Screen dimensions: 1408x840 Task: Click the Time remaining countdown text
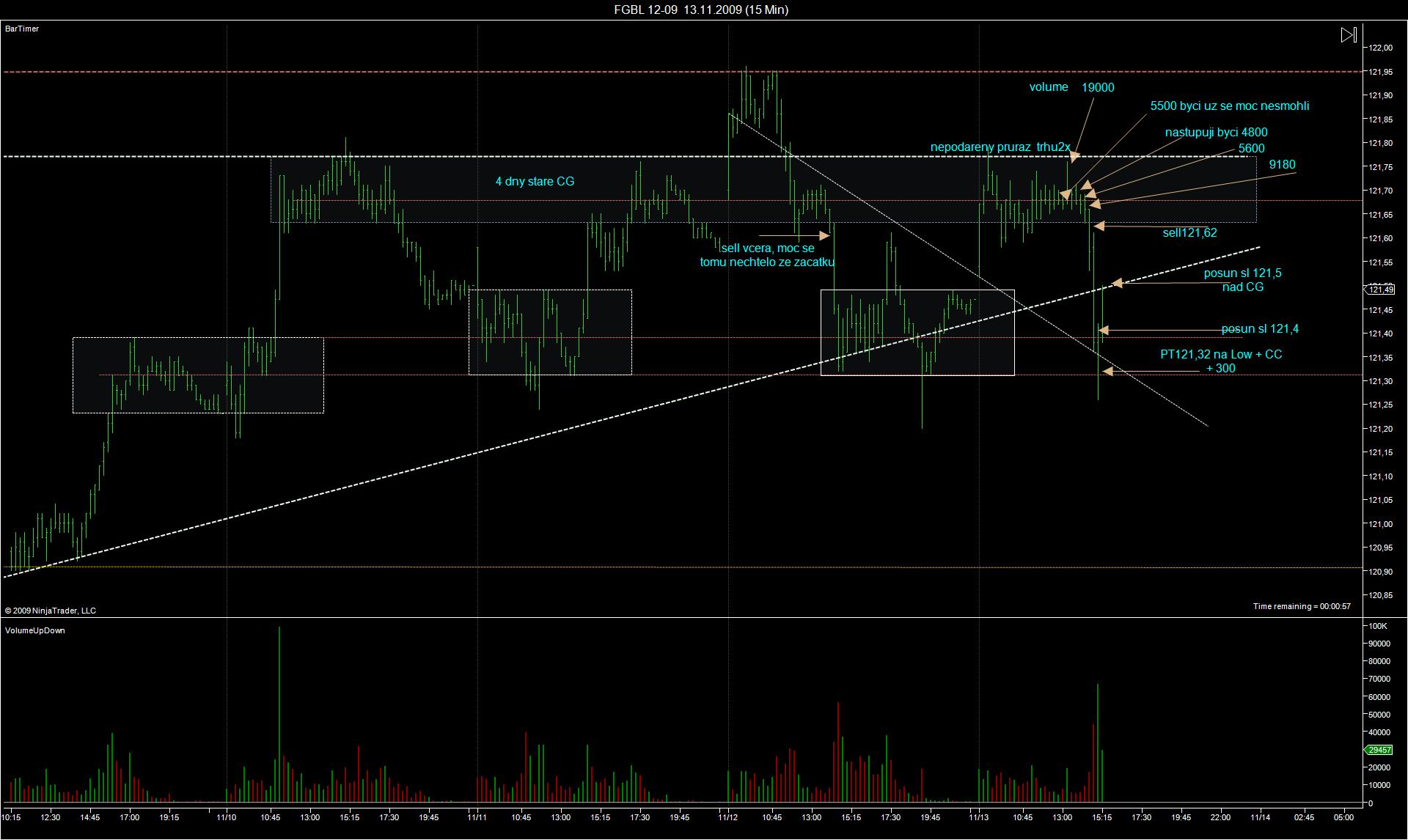click(x=1301, y=606)
